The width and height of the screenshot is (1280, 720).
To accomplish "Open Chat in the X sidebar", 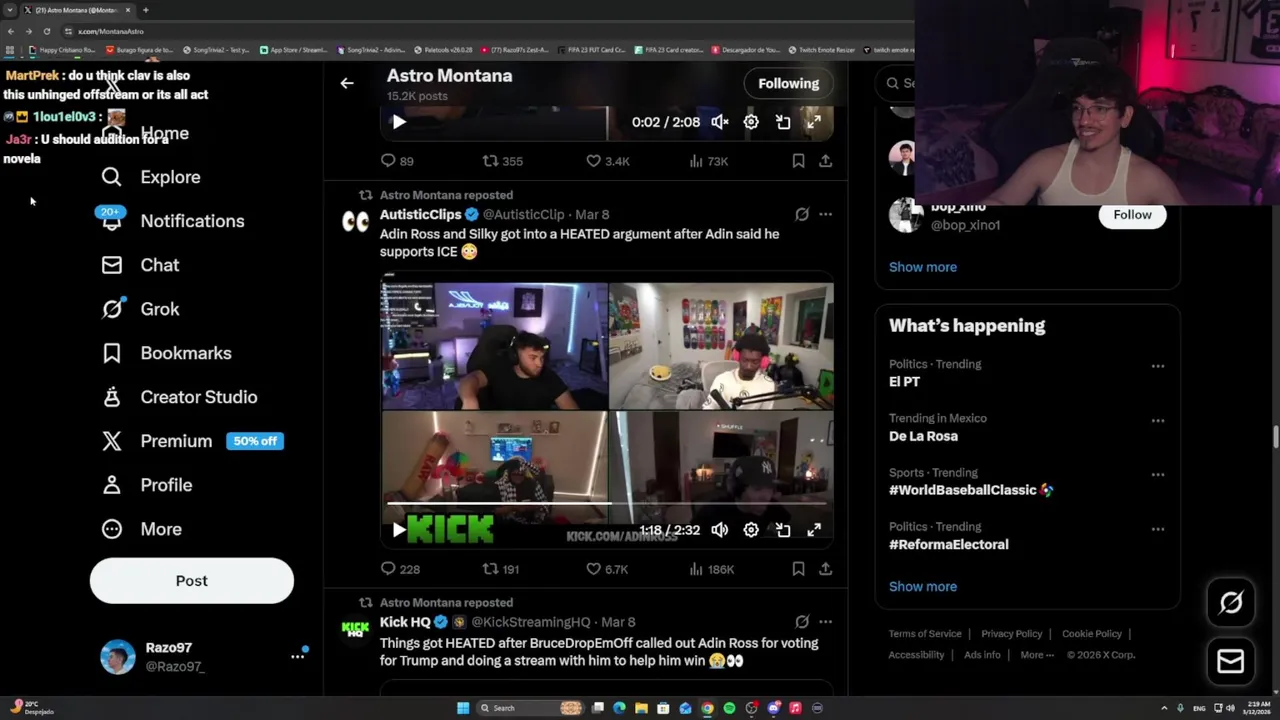I will 140,265.
